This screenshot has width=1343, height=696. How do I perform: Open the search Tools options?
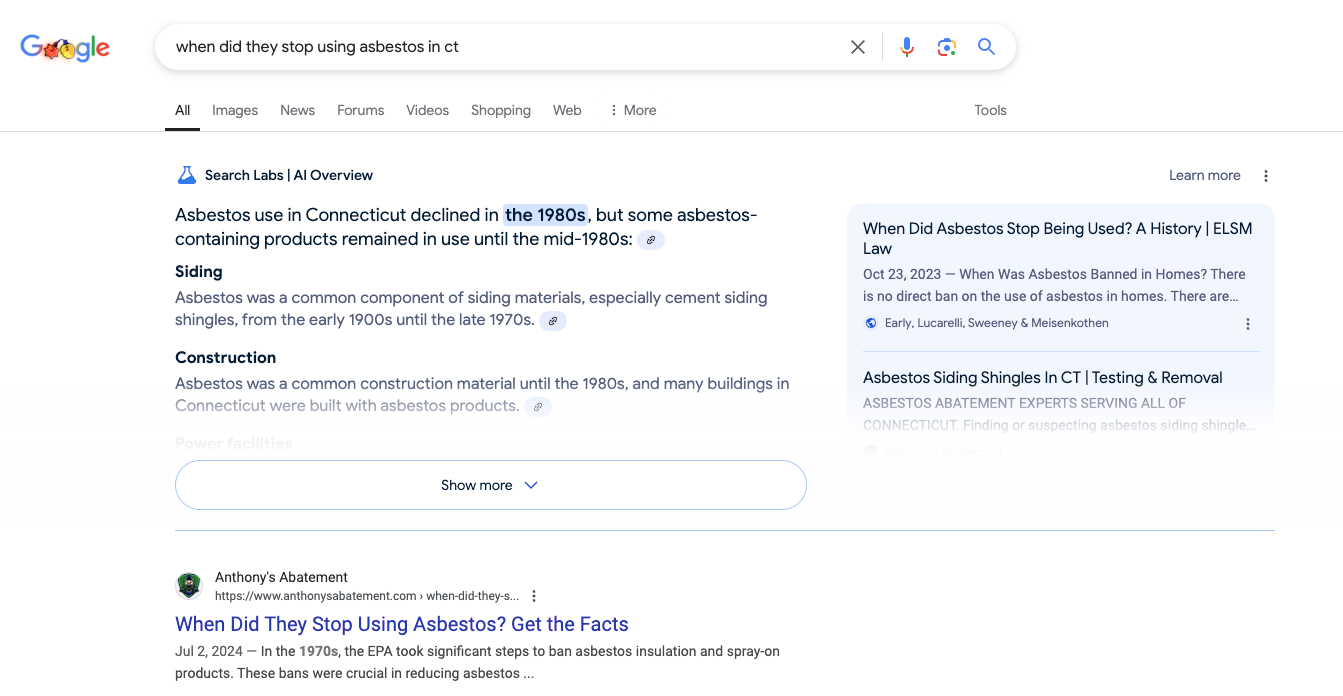(x=990, y=110)
